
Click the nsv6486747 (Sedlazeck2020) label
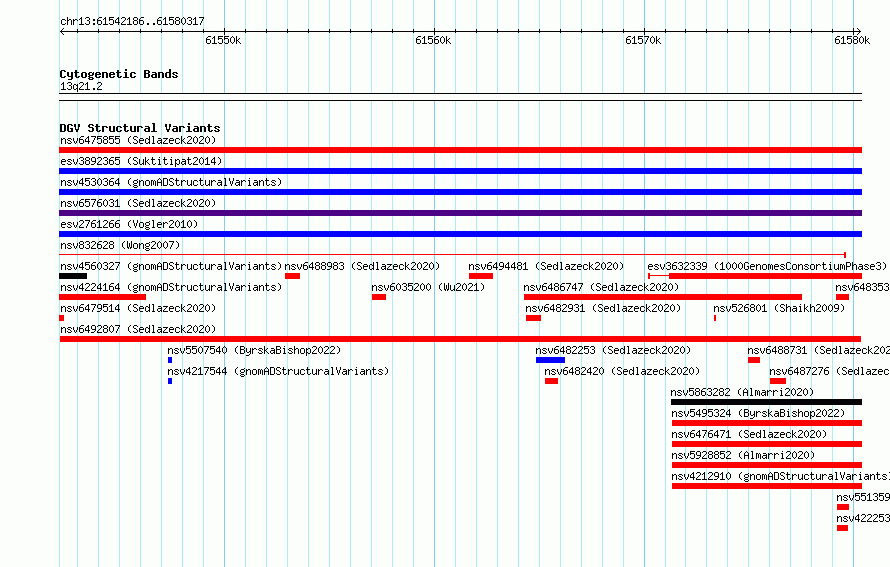coord(601,287)
